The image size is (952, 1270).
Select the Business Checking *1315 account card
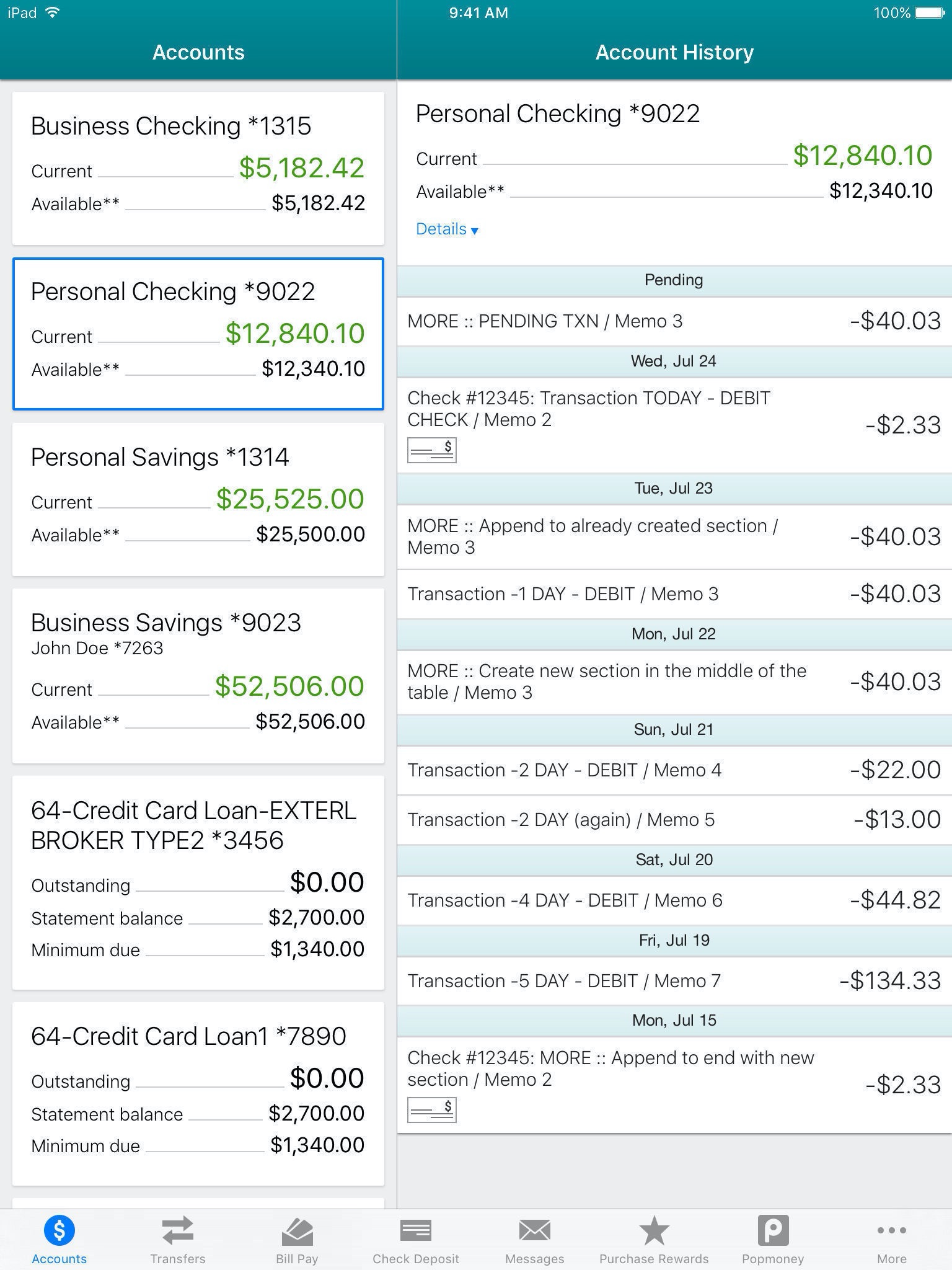pos(198,168)
